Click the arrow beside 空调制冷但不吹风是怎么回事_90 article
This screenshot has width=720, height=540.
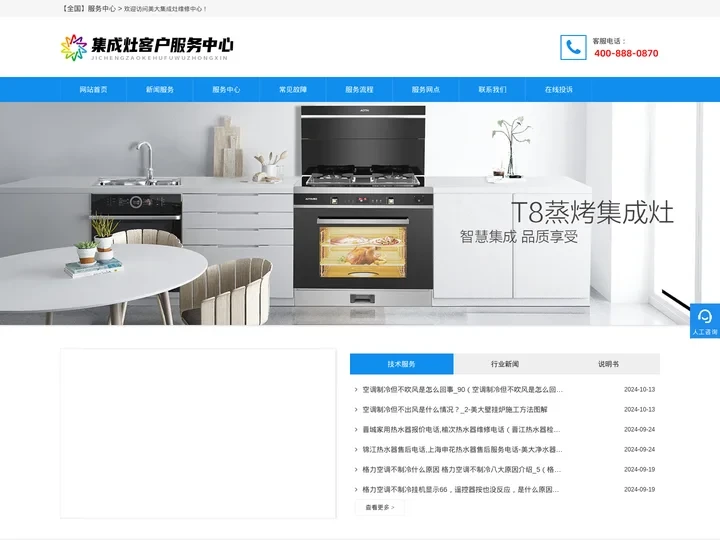(356, 389)
